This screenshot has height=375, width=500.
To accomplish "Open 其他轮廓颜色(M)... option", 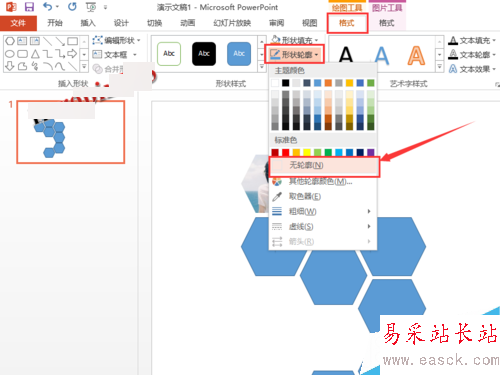I will pos(323,182).
